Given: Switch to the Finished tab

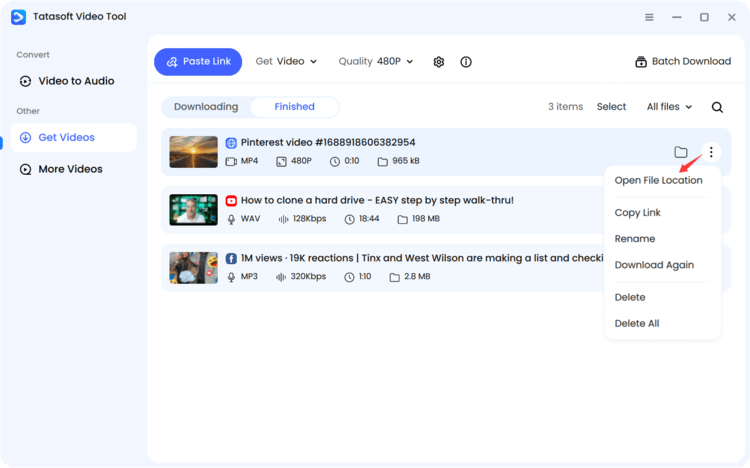Looking at the screenshot, I should (x=295, y=107).
